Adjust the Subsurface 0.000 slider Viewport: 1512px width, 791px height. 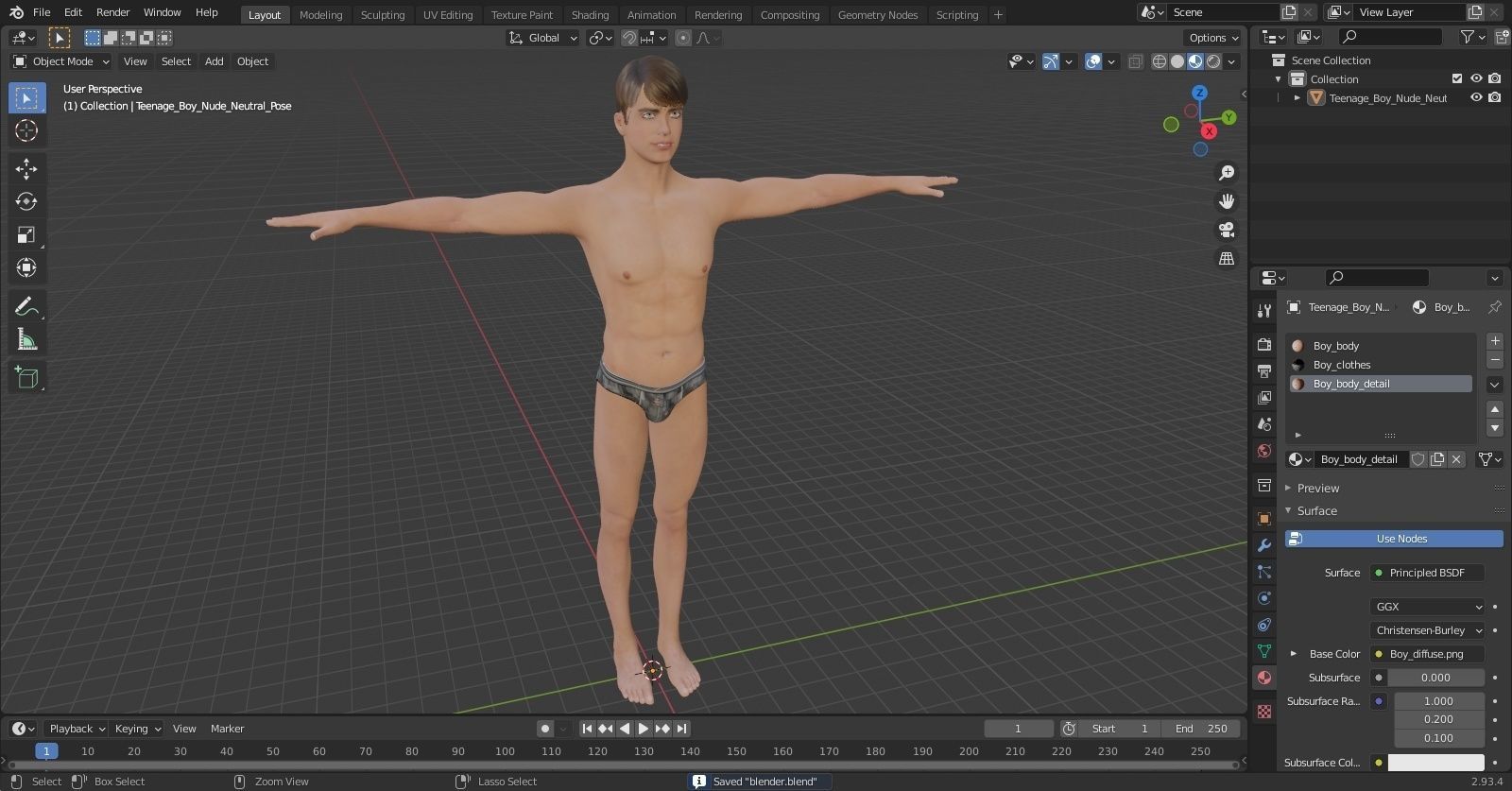click(1435, 678)
